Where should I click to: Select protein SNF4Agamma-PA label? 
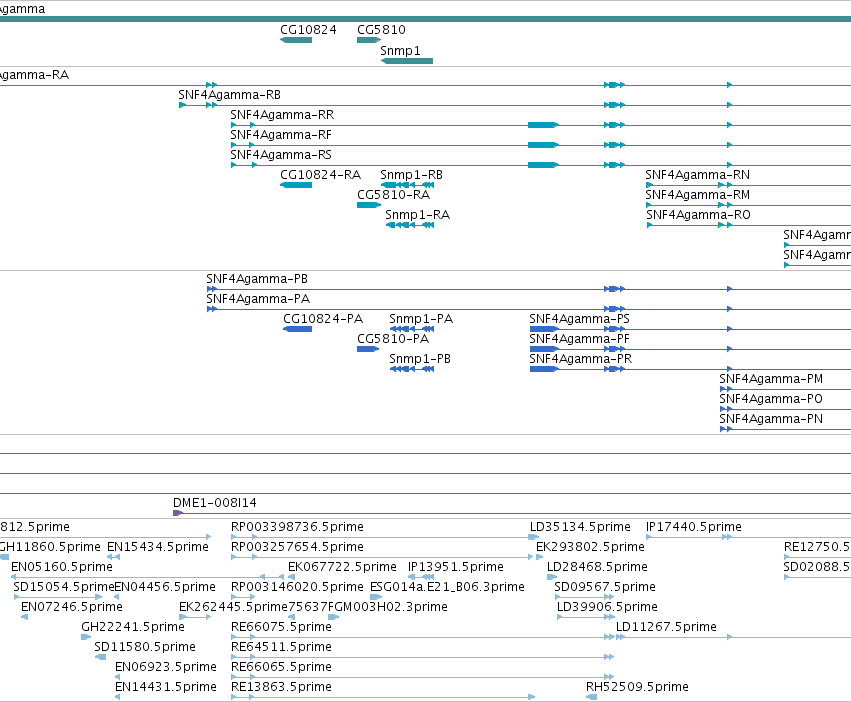click(x=258, y=299)
